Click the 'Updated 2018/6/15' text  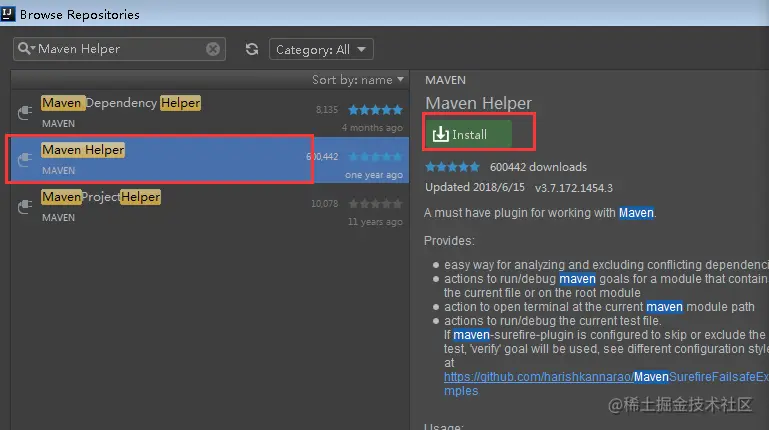pos(475,187)
